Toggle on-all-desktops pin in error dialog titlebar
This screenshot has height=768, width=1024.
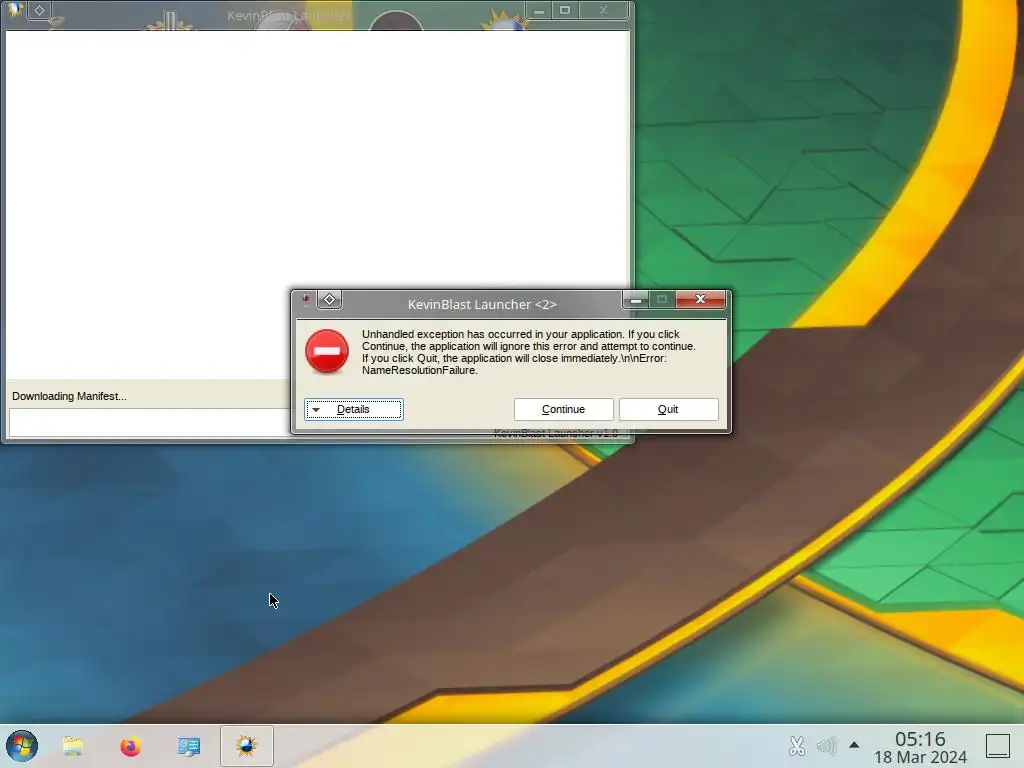click(x=330, y=300)
